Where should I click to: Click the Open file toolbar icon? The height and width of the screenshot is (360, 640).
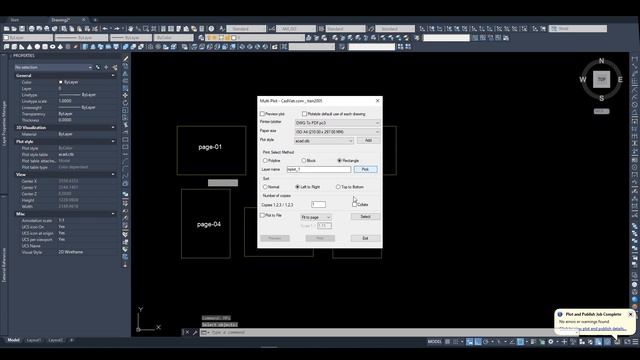pyautogui.click(x=14, y=29)
